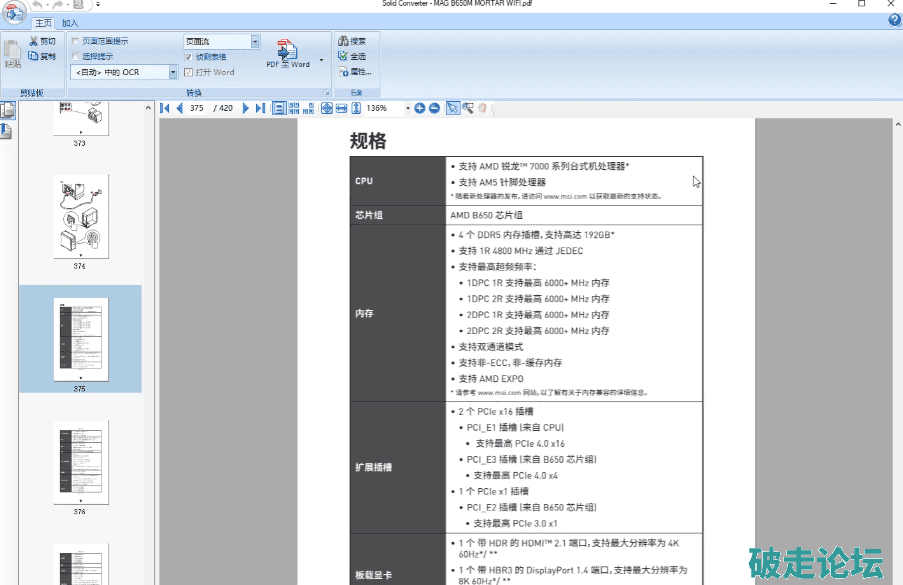Toggle the 打开 Word checkbox
Viewport: 903px width, 585px height.
pos(188,72)
